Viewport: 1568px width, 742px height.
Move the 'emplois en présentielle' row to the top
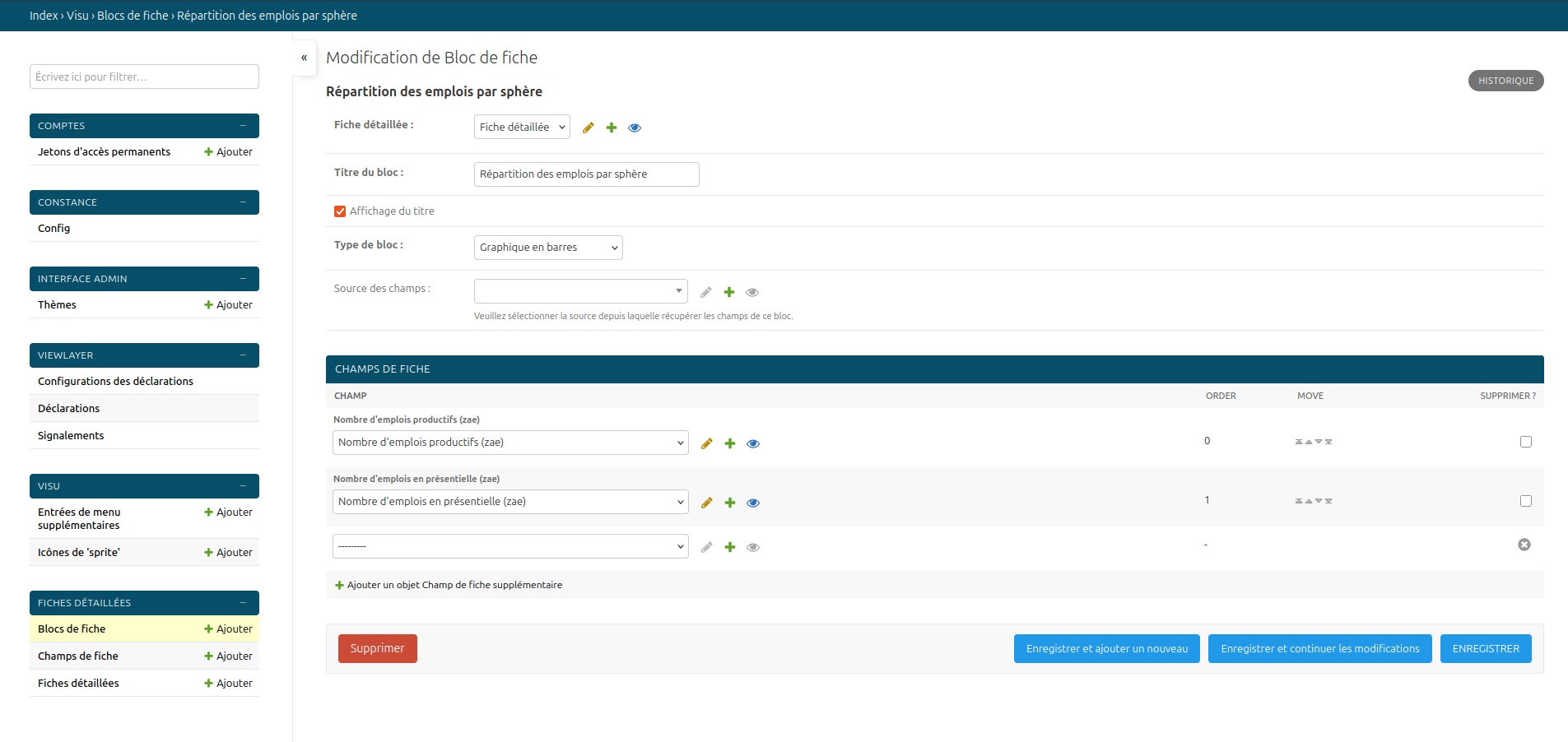coord(1299,501)
